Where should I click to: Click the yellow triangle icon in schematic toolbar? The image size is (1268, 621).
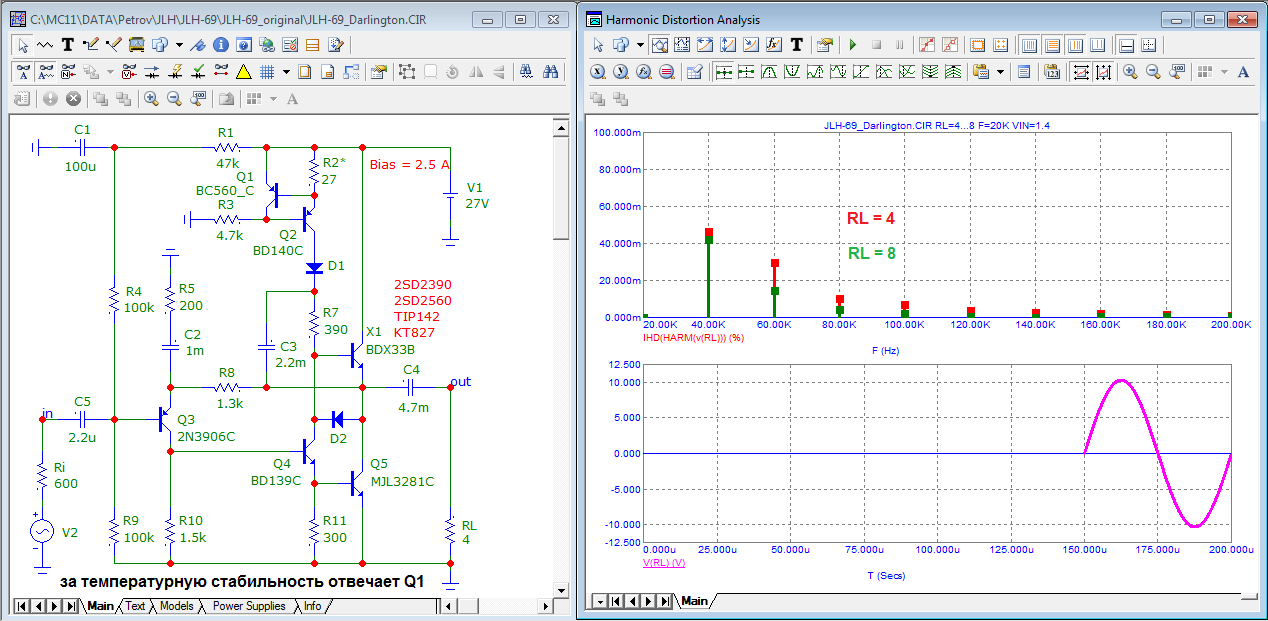(243, 72)
